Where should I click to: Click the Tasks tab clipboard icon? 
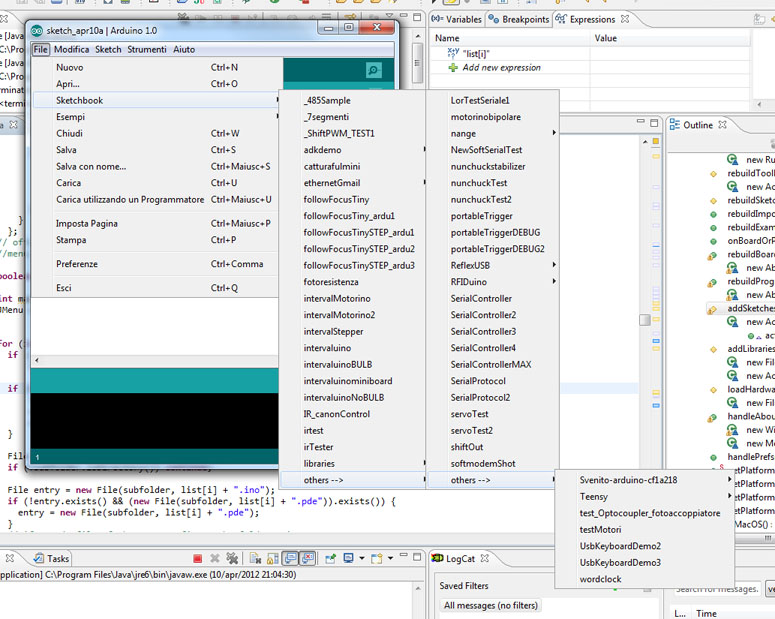coord(39,558)
